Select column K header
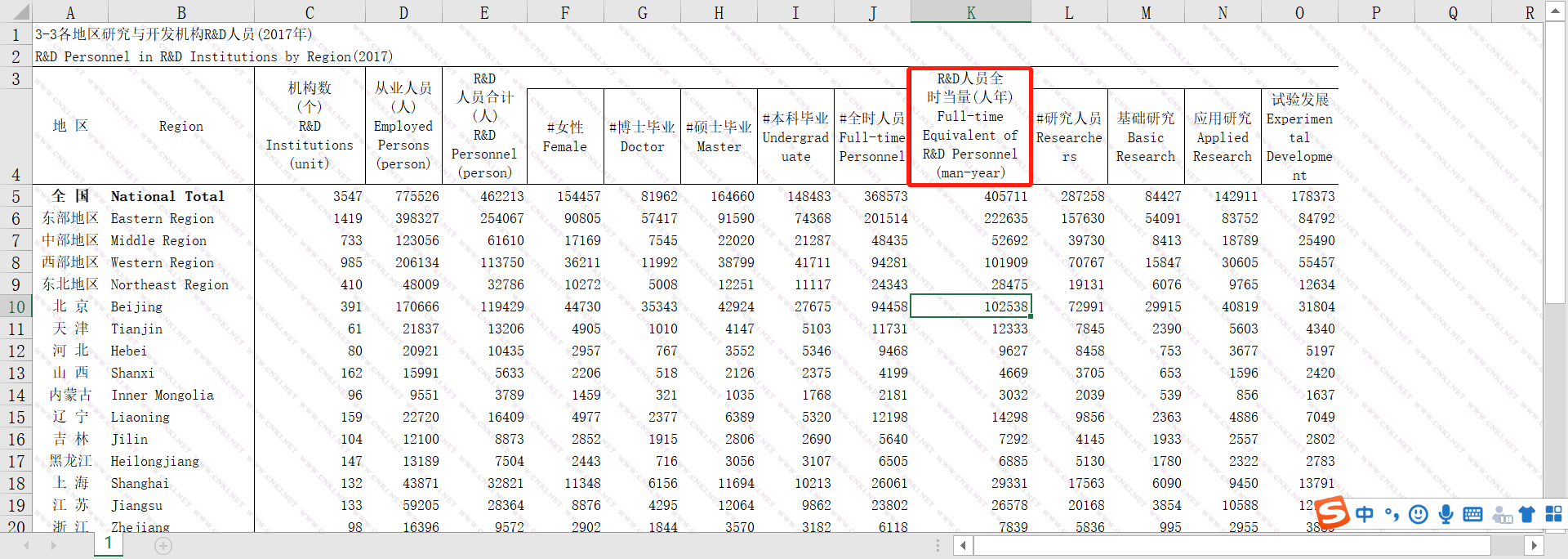 point(970,12)
